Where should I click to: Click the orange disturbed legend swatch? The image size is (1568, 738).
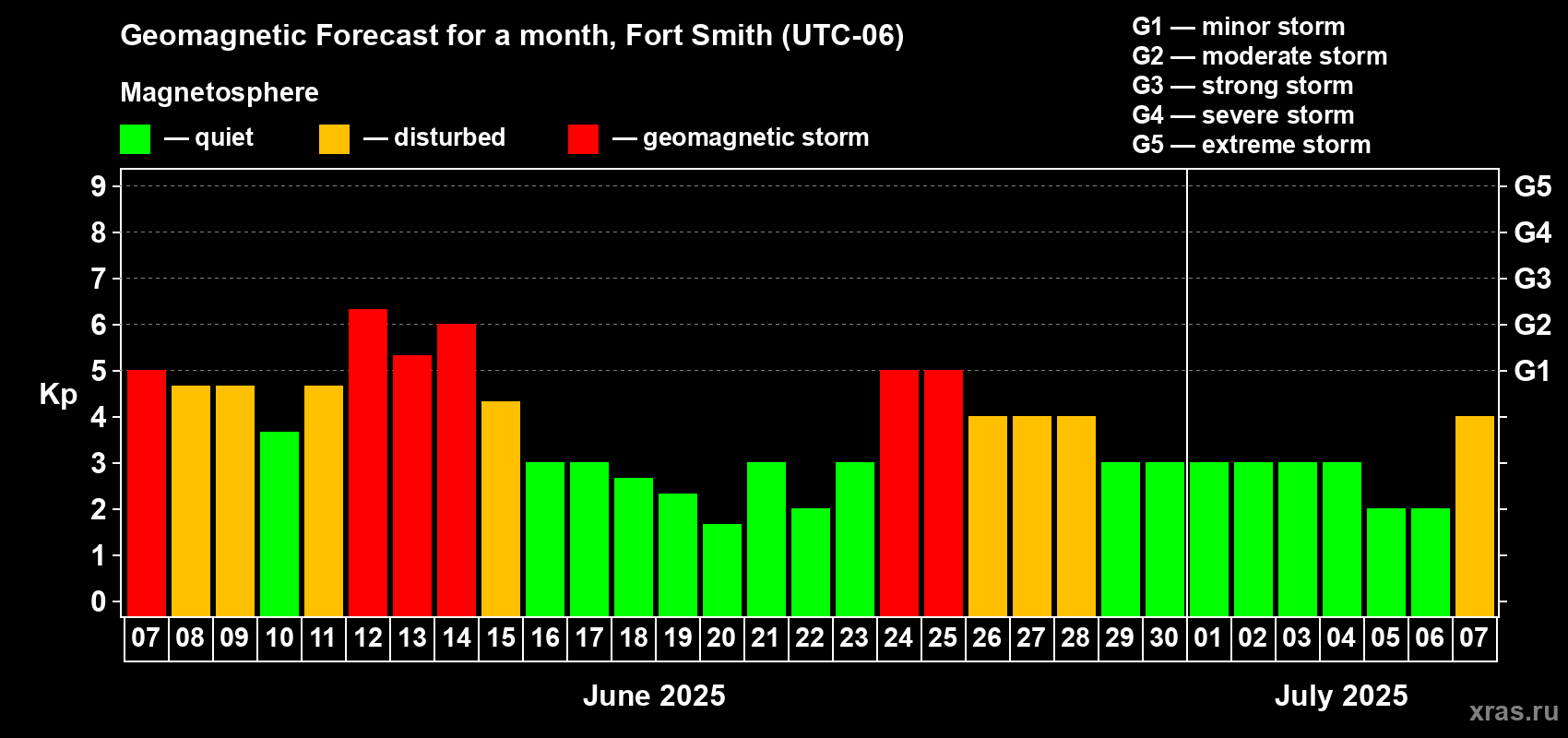point(334,139)
